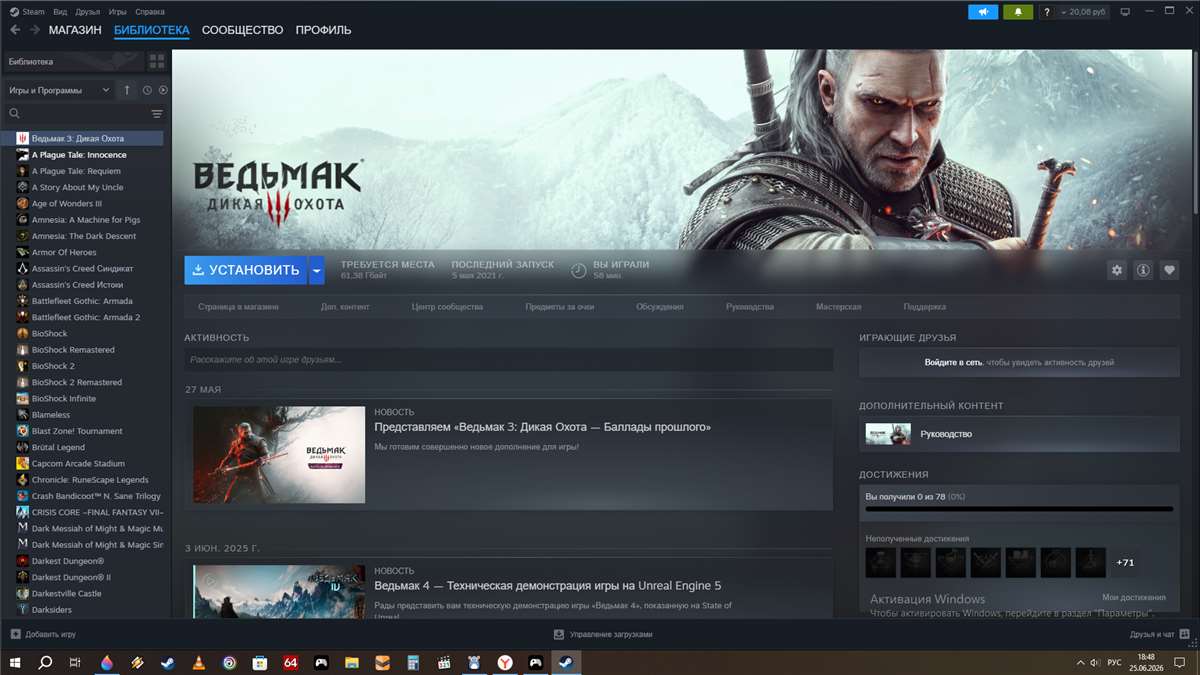Go back with the navigation arrow

point(15,30)
